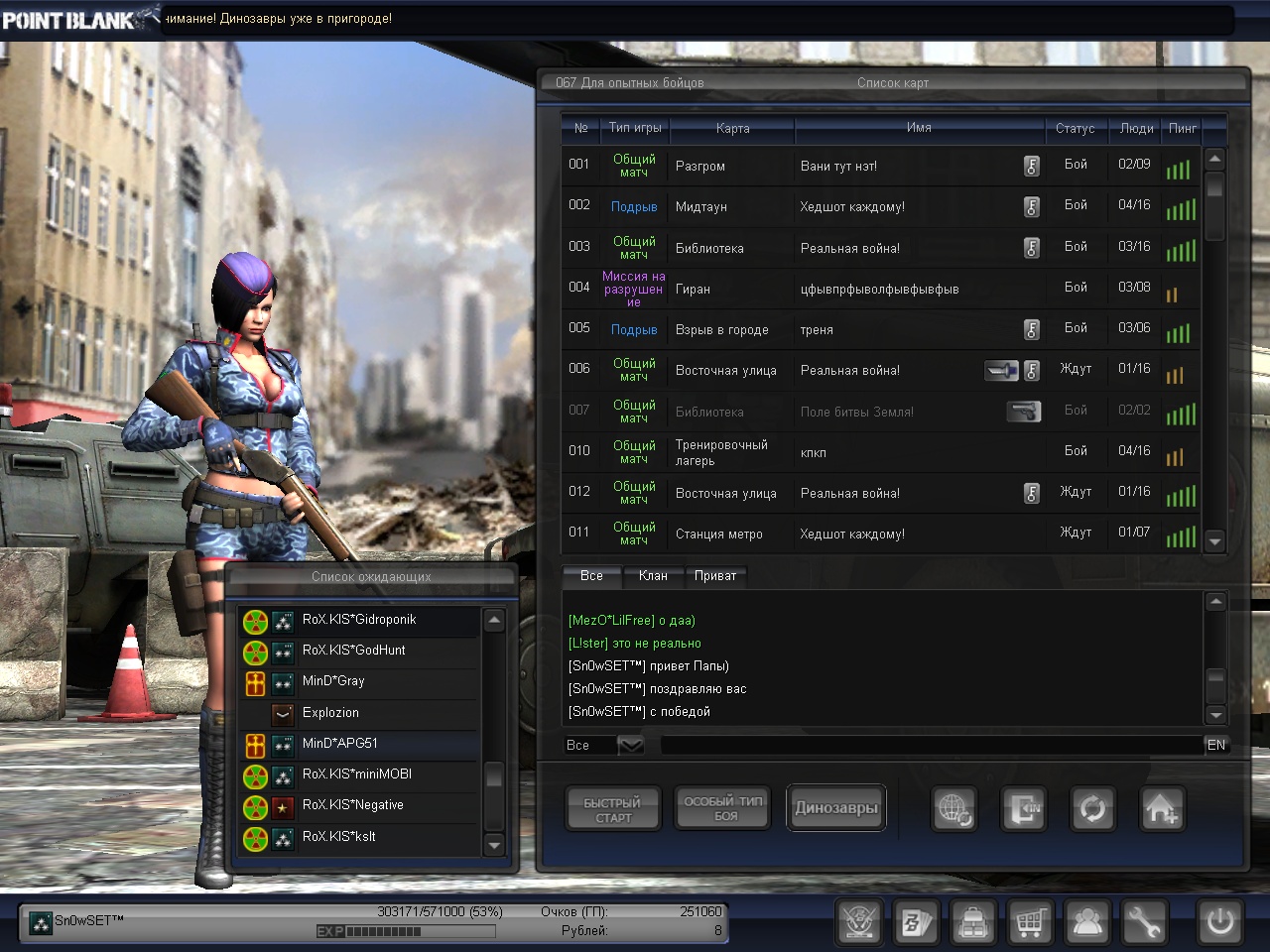The width and height of the screenshot is (1270, 952).
Task: Sort the room list by Пинг column
Action: [x=1182, y=128]
